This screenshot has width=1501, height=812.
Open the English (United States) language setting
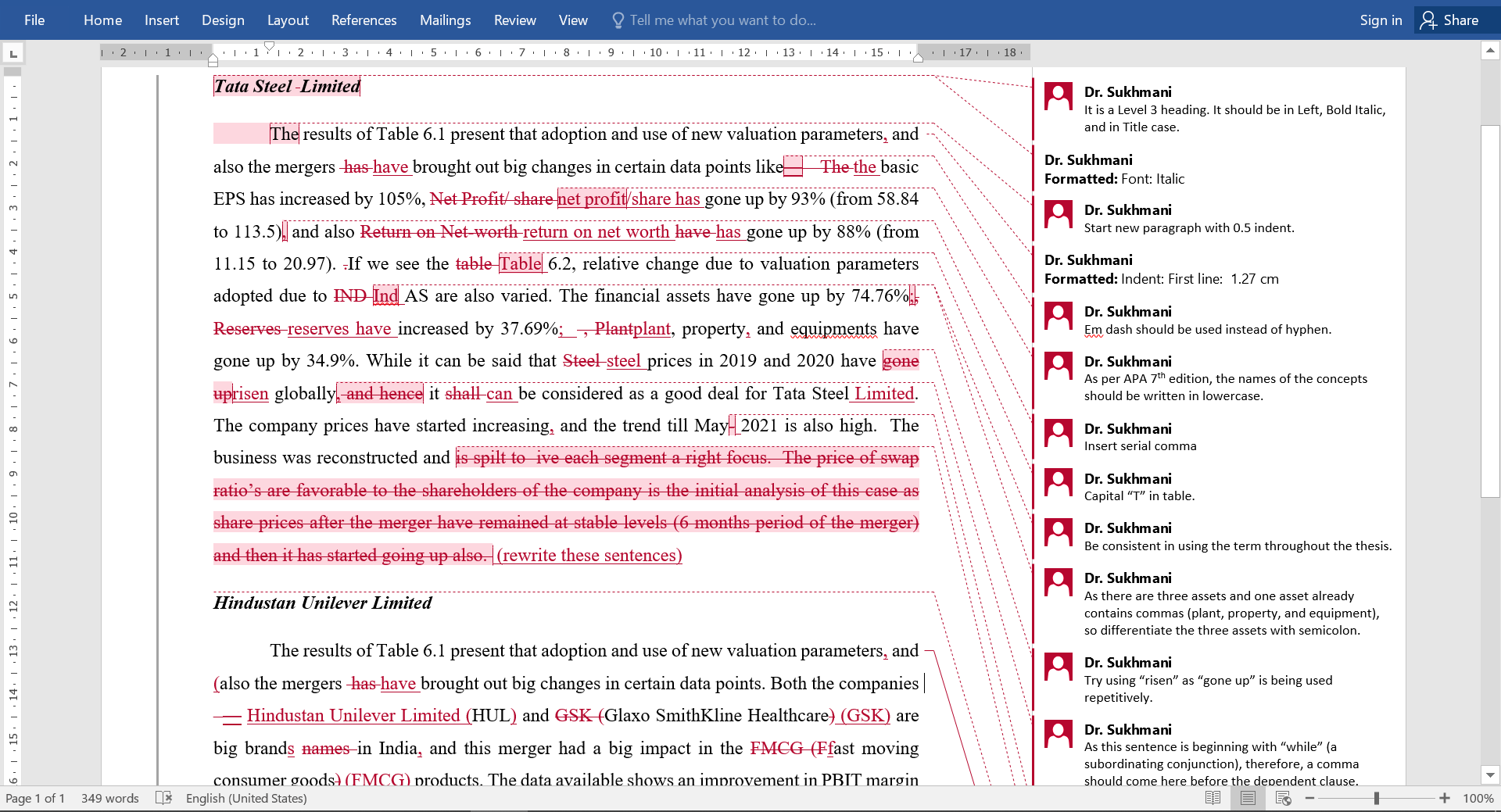[246, 798]
